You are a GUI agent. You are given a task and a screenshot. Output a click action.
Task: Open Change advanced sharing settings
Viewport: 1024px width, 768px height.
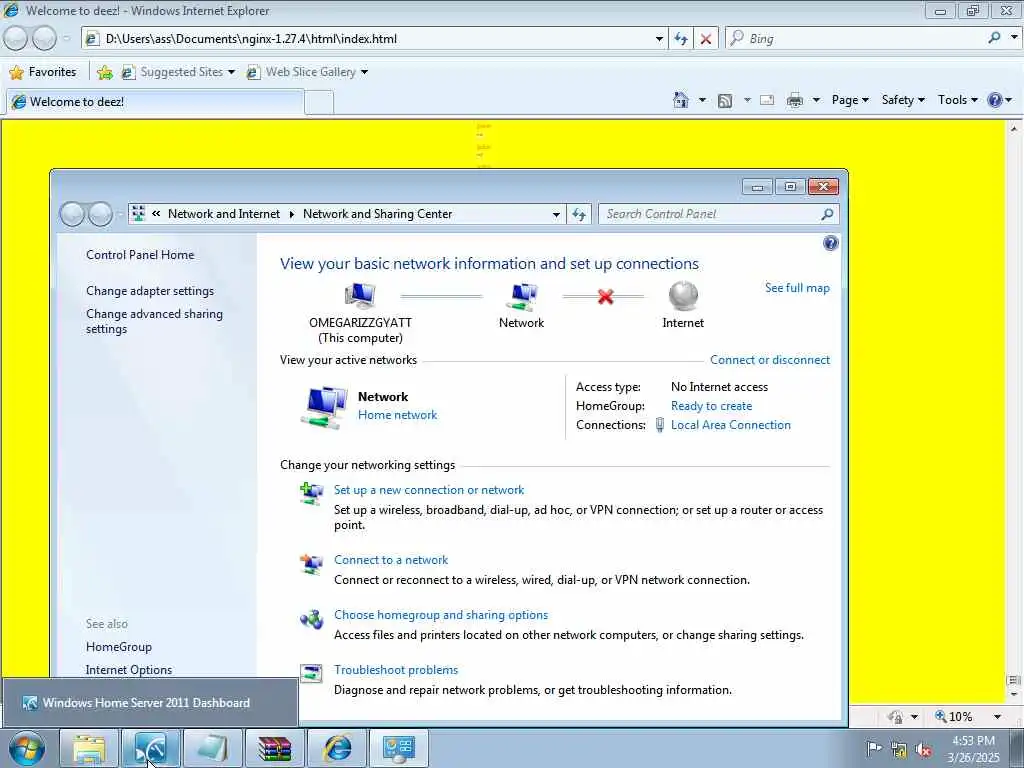(x=154, y=321)
